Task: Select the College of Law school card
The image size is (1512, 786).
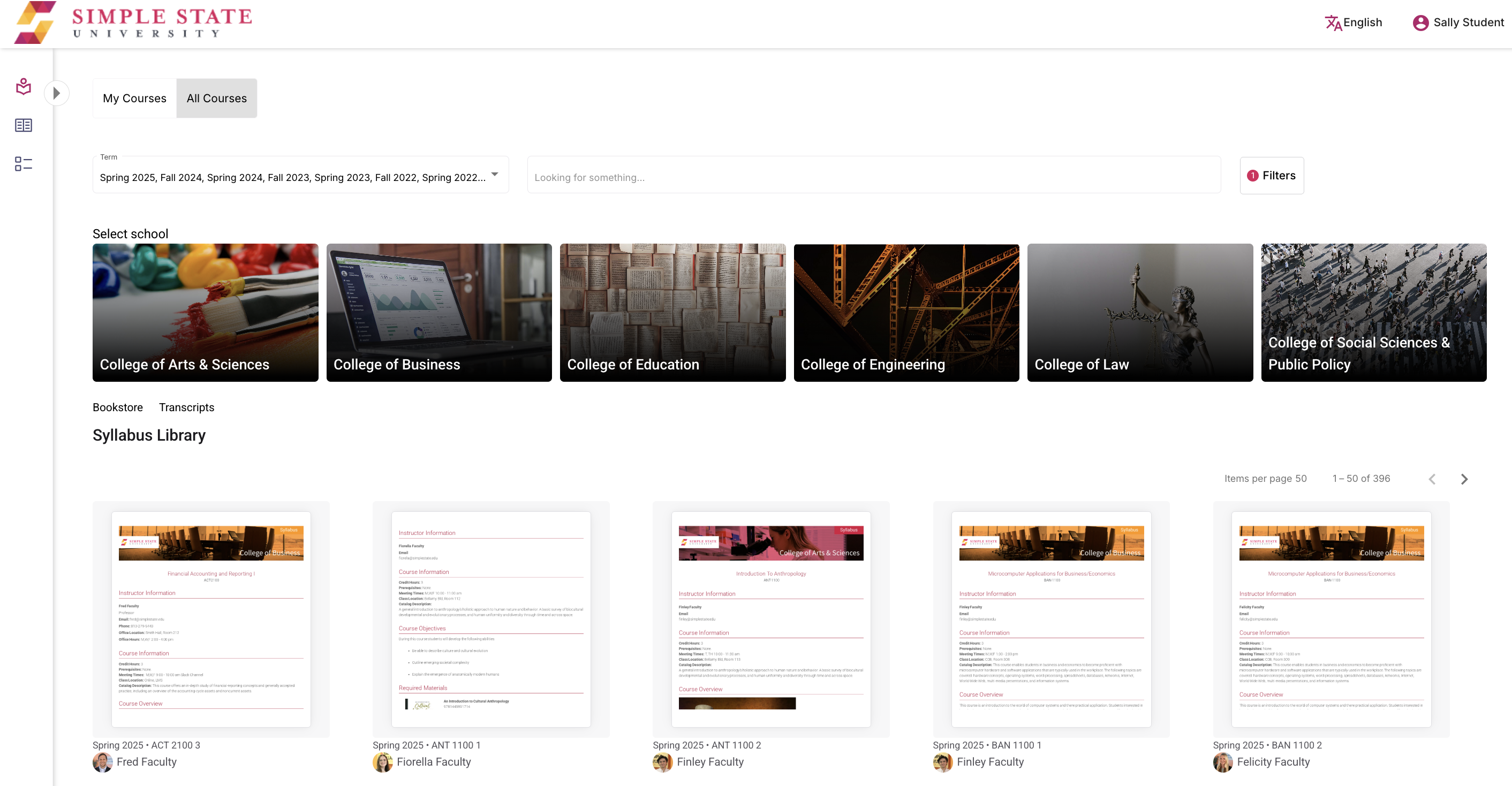Action: click(x=1139, y=313)
